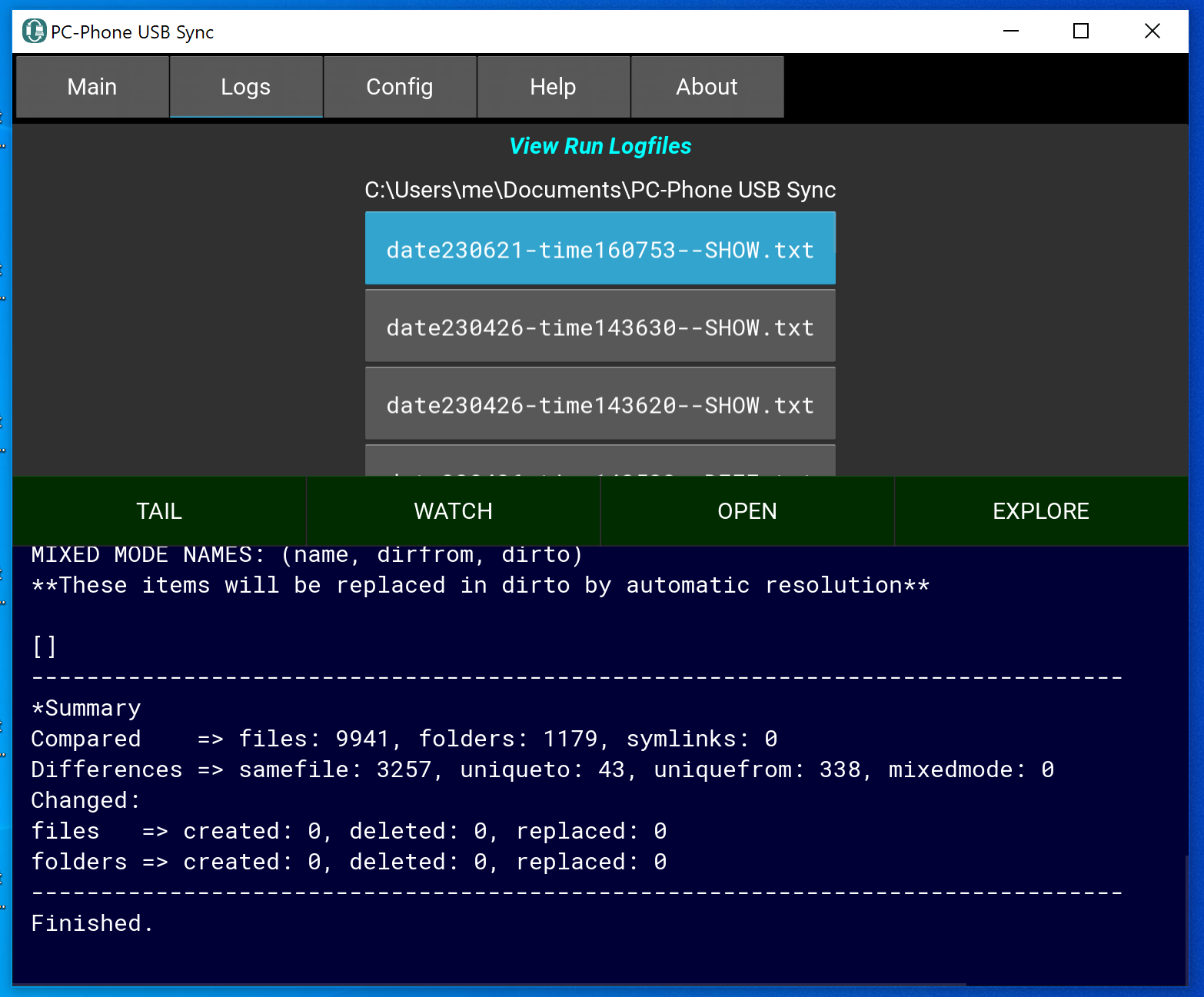Click the OPEN button

(747, 511)
